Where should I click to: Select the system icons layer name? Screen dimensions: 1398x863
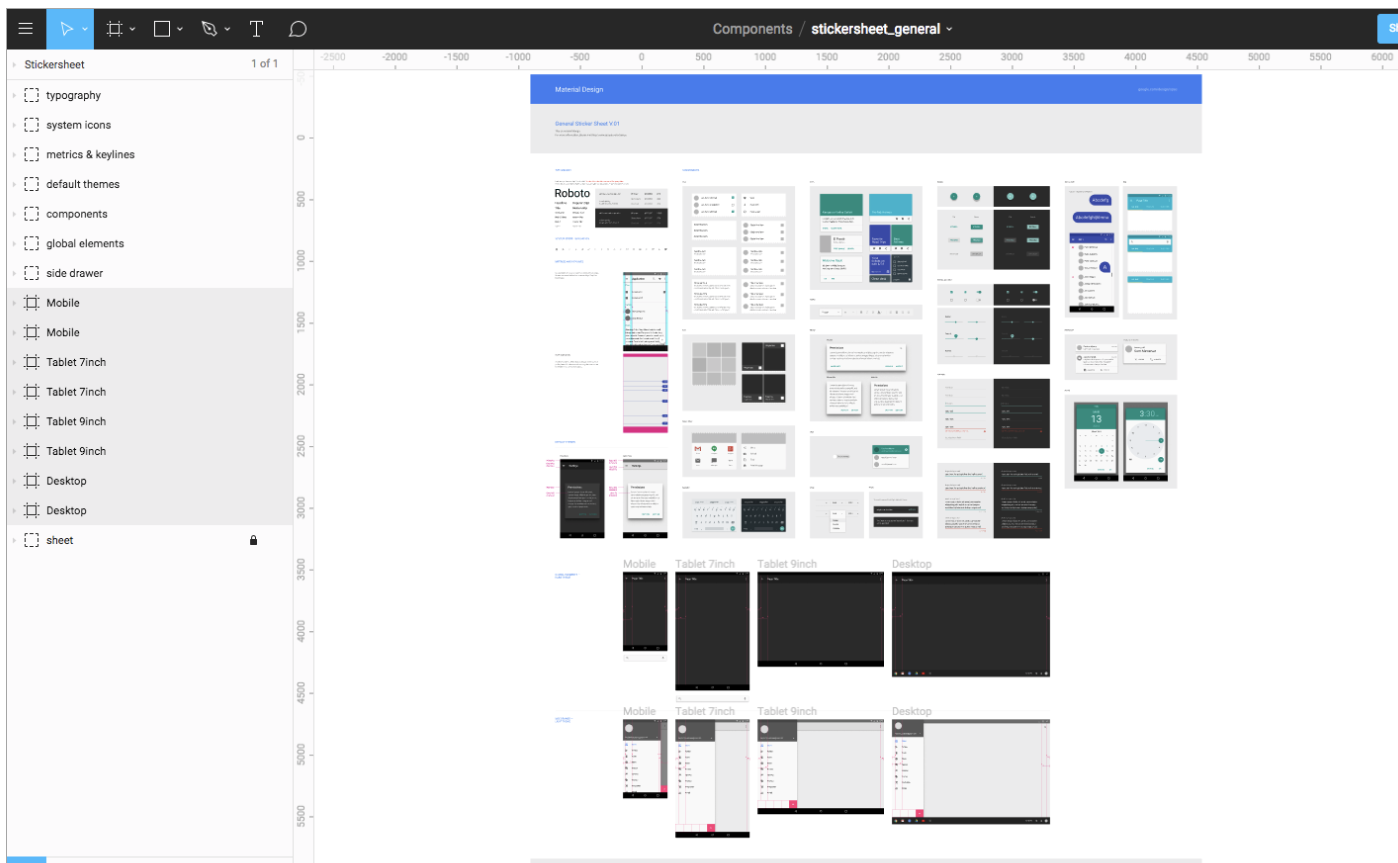click(x=78, y=125)
